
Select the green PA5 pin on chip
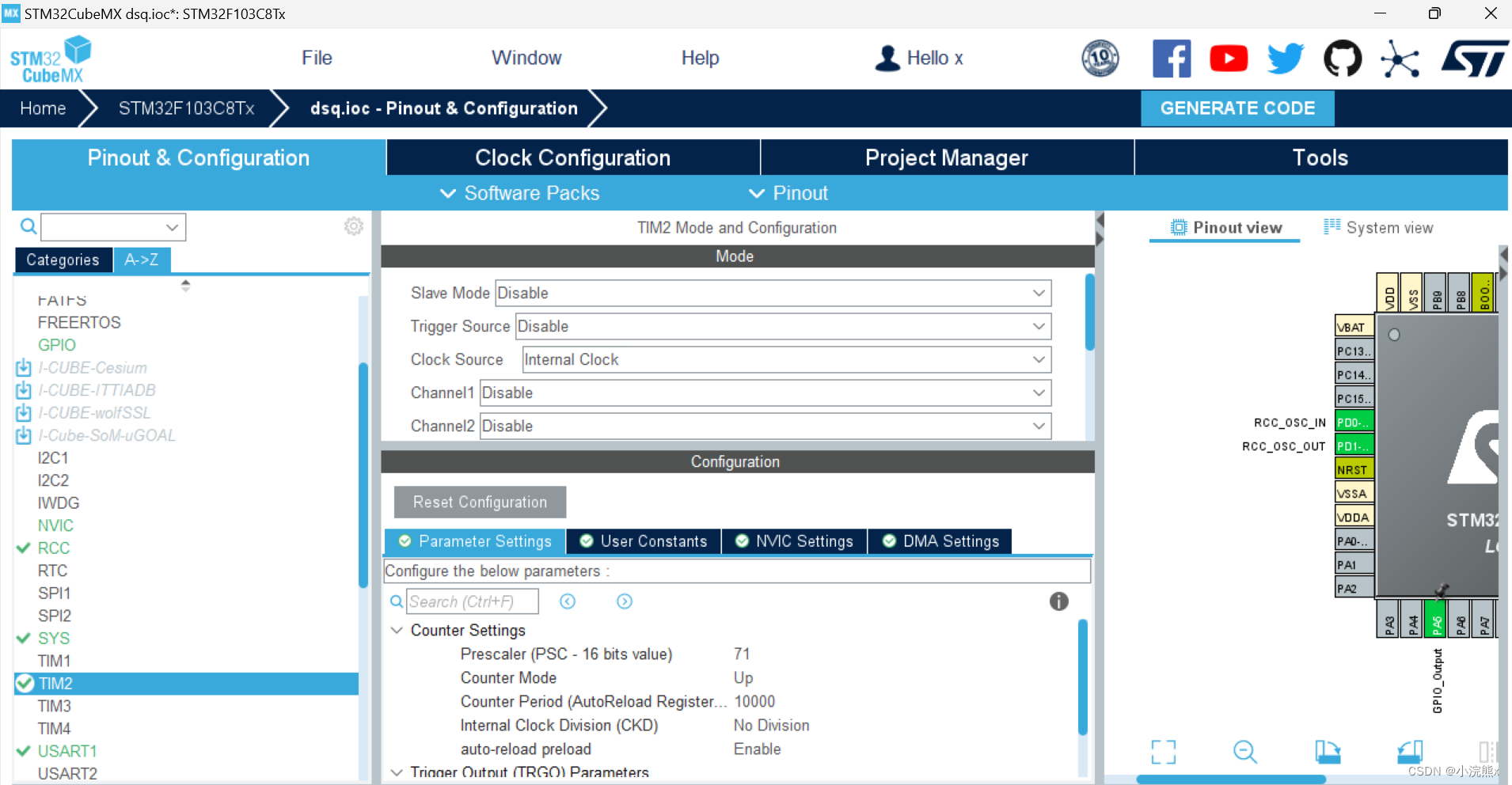pos(1436,618)
